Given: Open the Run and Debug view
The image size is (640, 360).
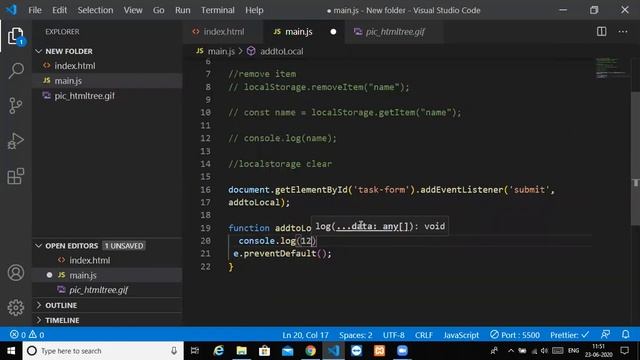Looking at the screenshot, I should (16, 141).
